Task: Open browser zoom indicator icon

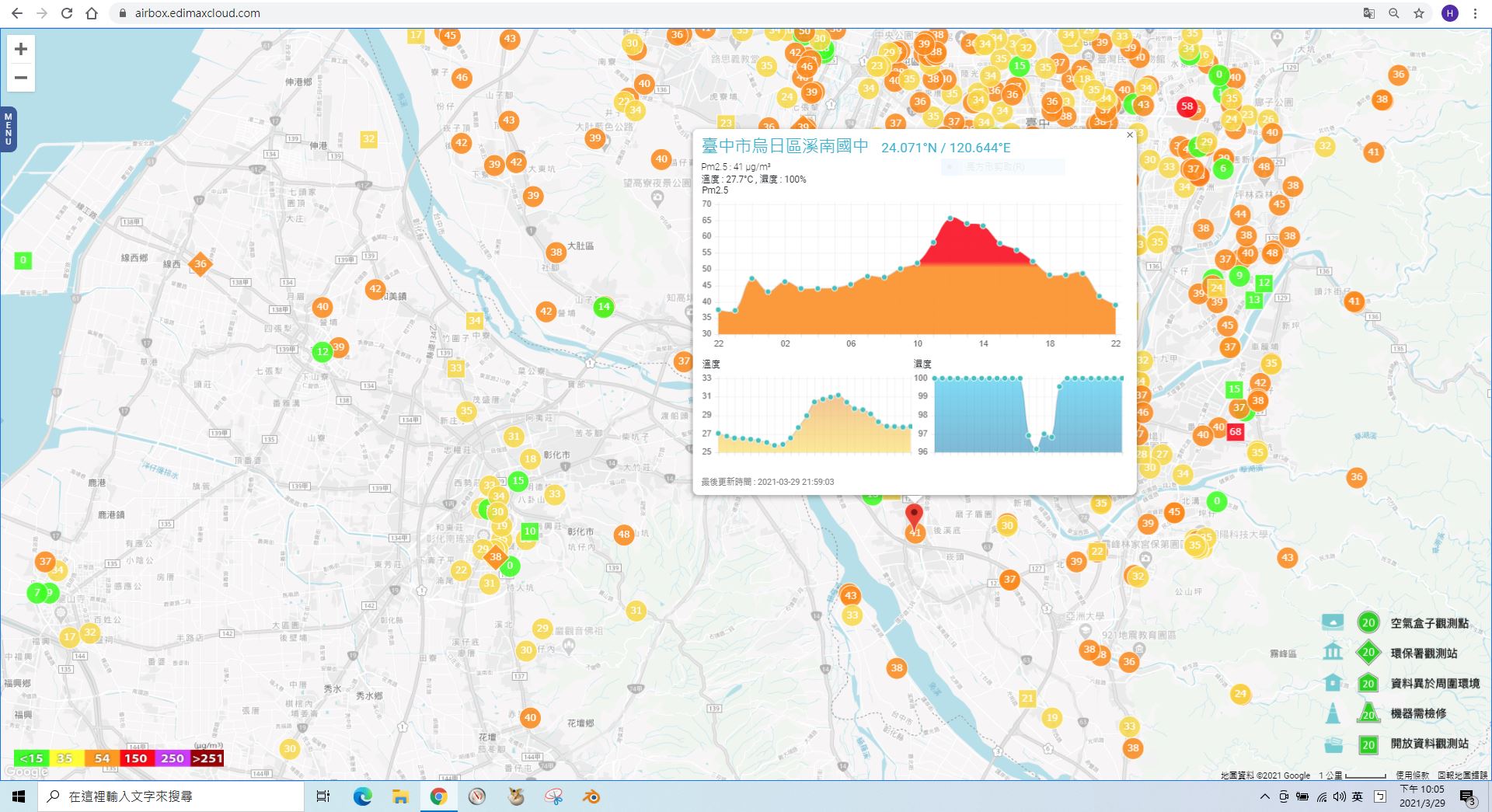Action: [x=1394, y=13]
